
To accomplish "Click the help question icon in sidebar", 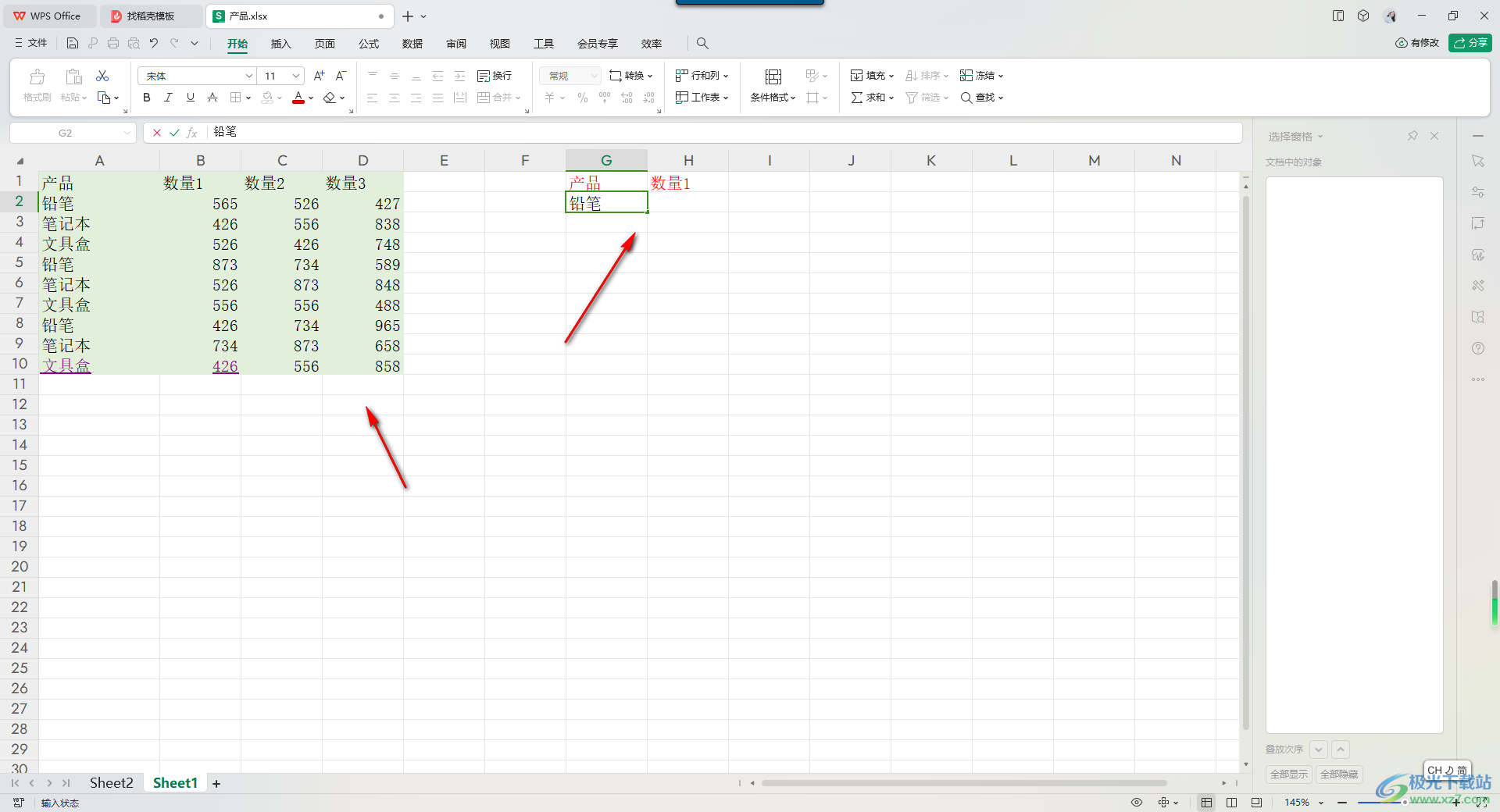I will (x=1478, y=348).
